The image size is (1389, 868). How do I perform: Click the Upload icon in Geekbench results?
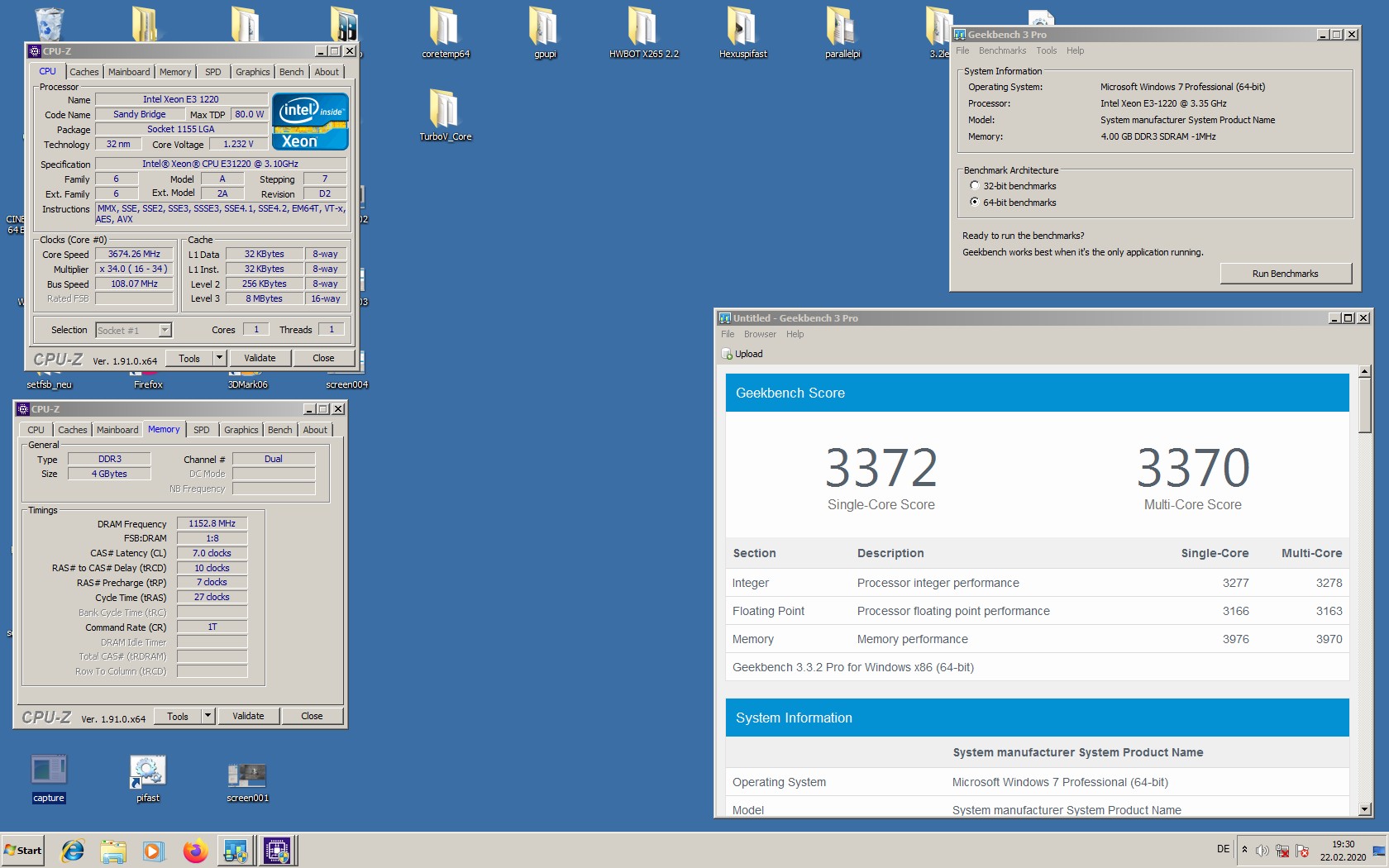728,354
